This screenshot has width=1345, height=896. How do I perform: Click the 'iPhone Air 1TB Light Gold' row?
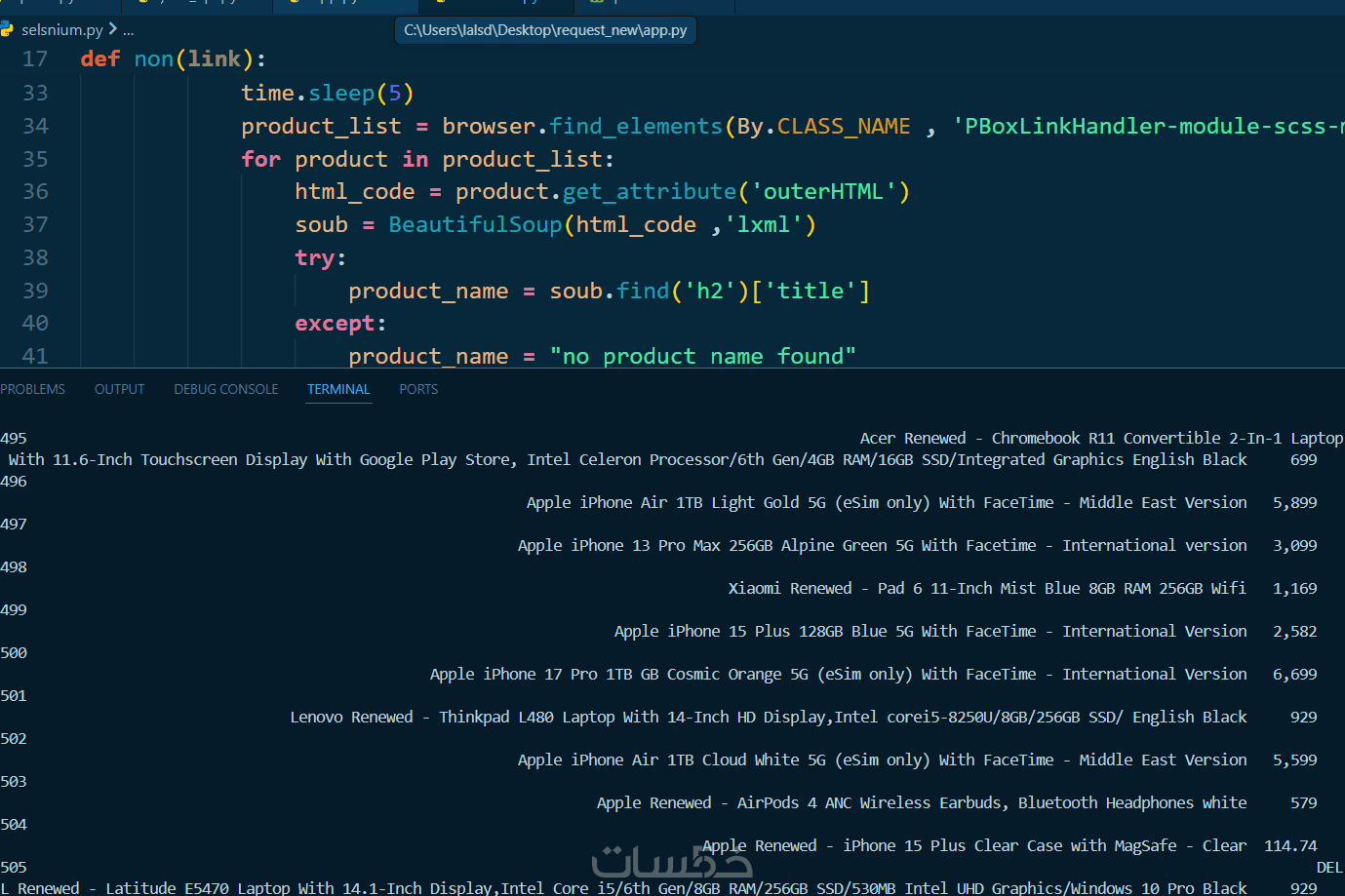887,503
